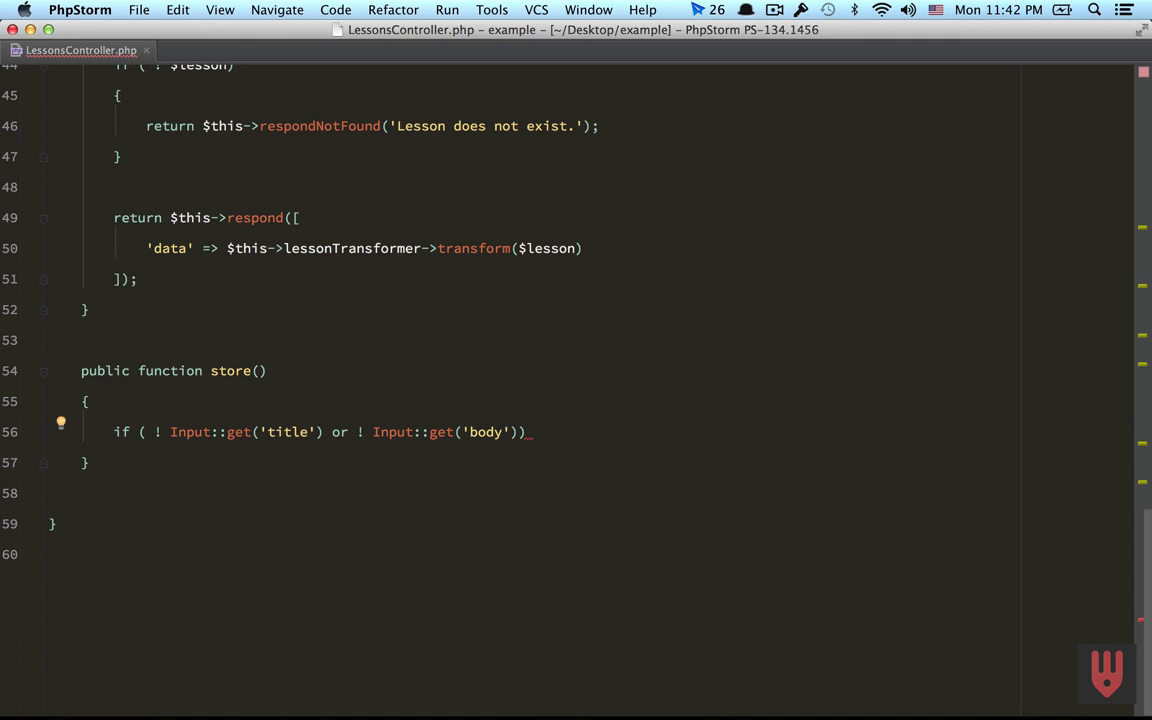Click the battery status icon

(x=1062, y=10)
